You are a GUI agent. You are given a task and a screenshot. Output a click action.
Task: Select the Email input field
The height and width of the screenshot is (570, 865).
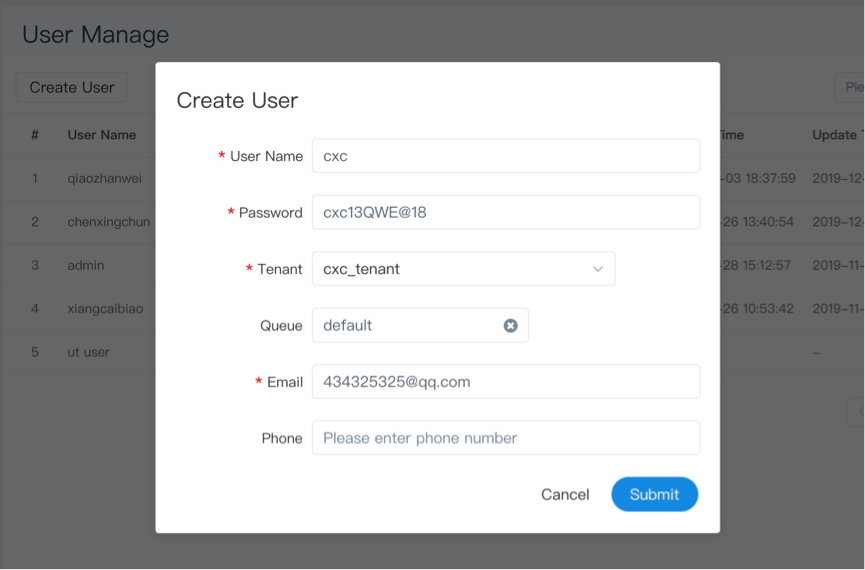505,382
